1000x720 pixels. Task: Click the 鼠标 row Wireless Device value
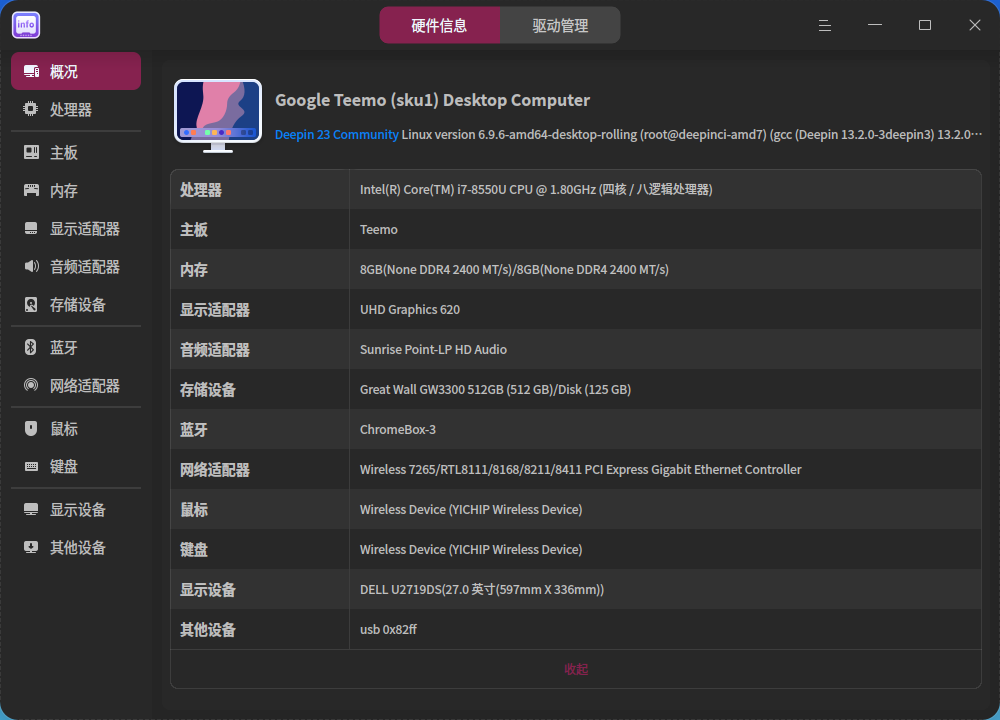pos(471,510)
